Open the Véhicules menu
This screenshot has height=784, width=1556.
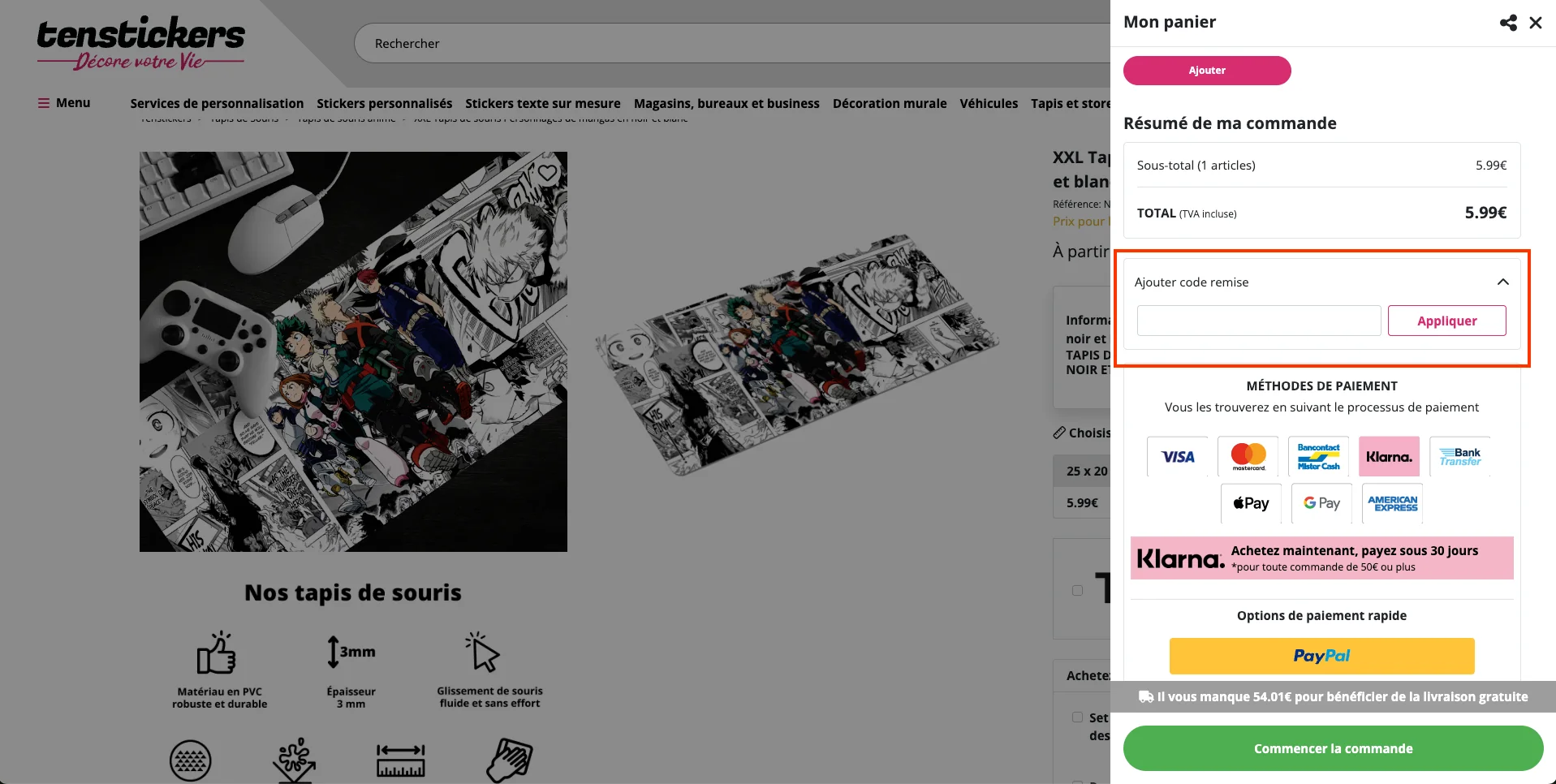pos(989,104)
